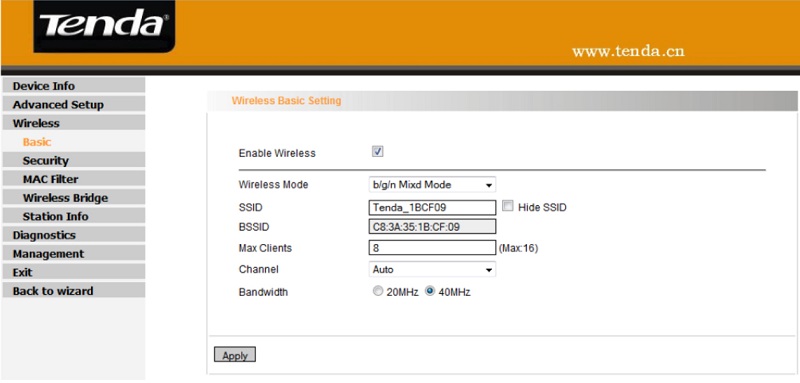800x383 pixels.
Task: Go to the Security submenu
Action: [x=73, y=160]
